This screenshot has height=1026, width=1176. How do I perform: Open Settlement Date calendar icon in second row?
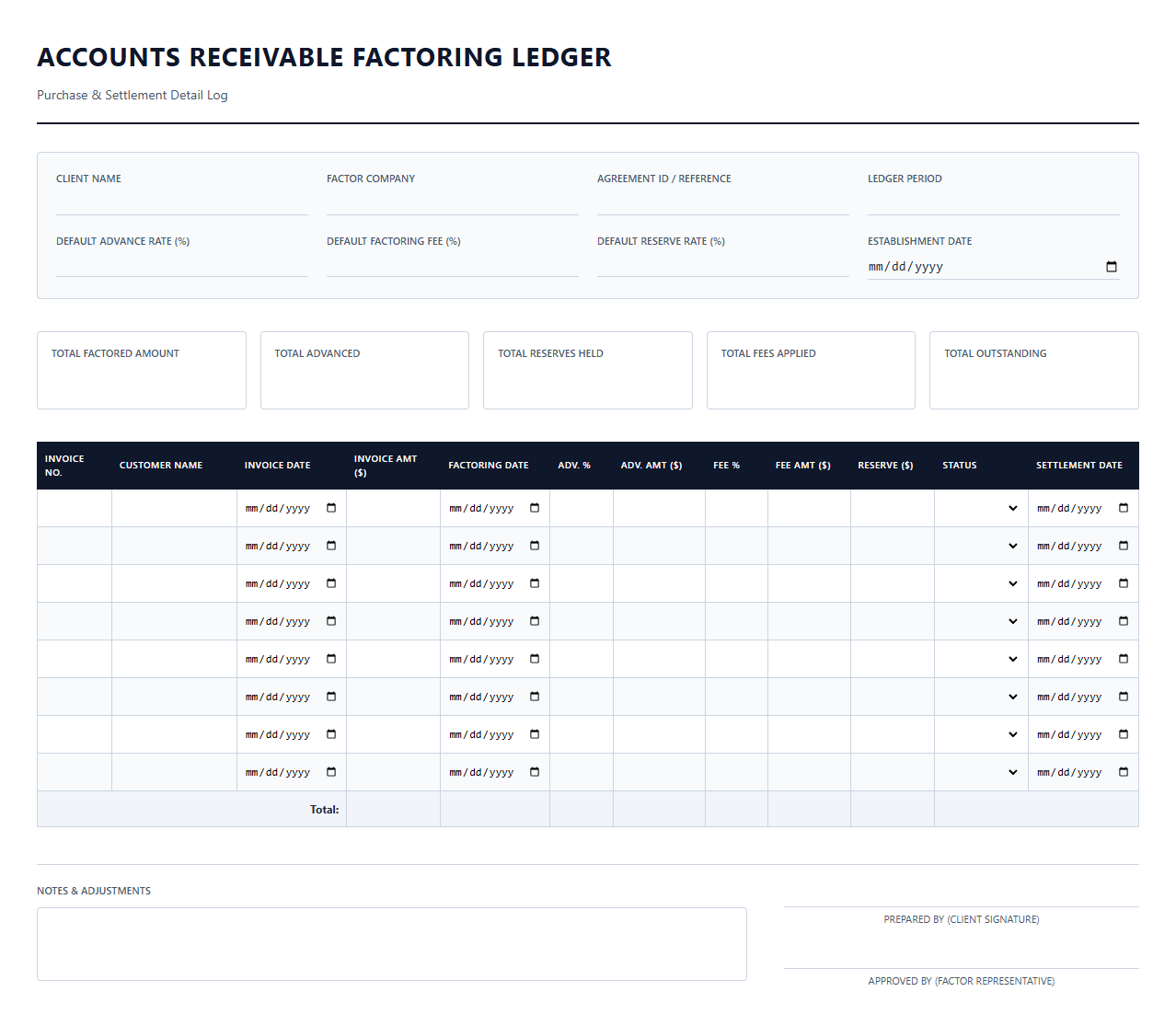click(x=1124, y=546)
